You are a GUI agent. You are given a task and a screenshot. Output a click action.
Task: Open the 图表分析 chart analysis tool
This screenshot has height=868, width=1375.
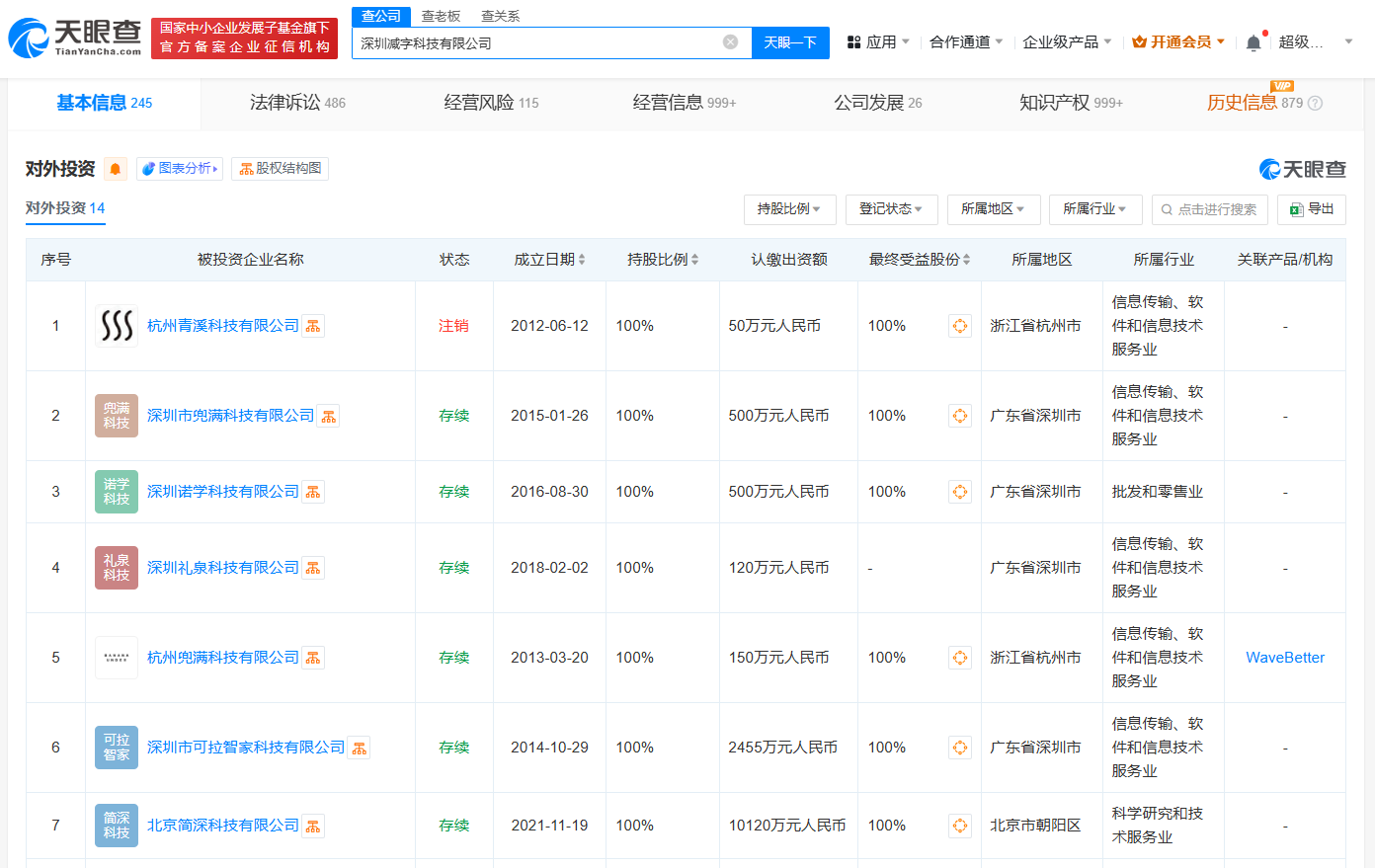pyautogui.click(x=179, y=168)
